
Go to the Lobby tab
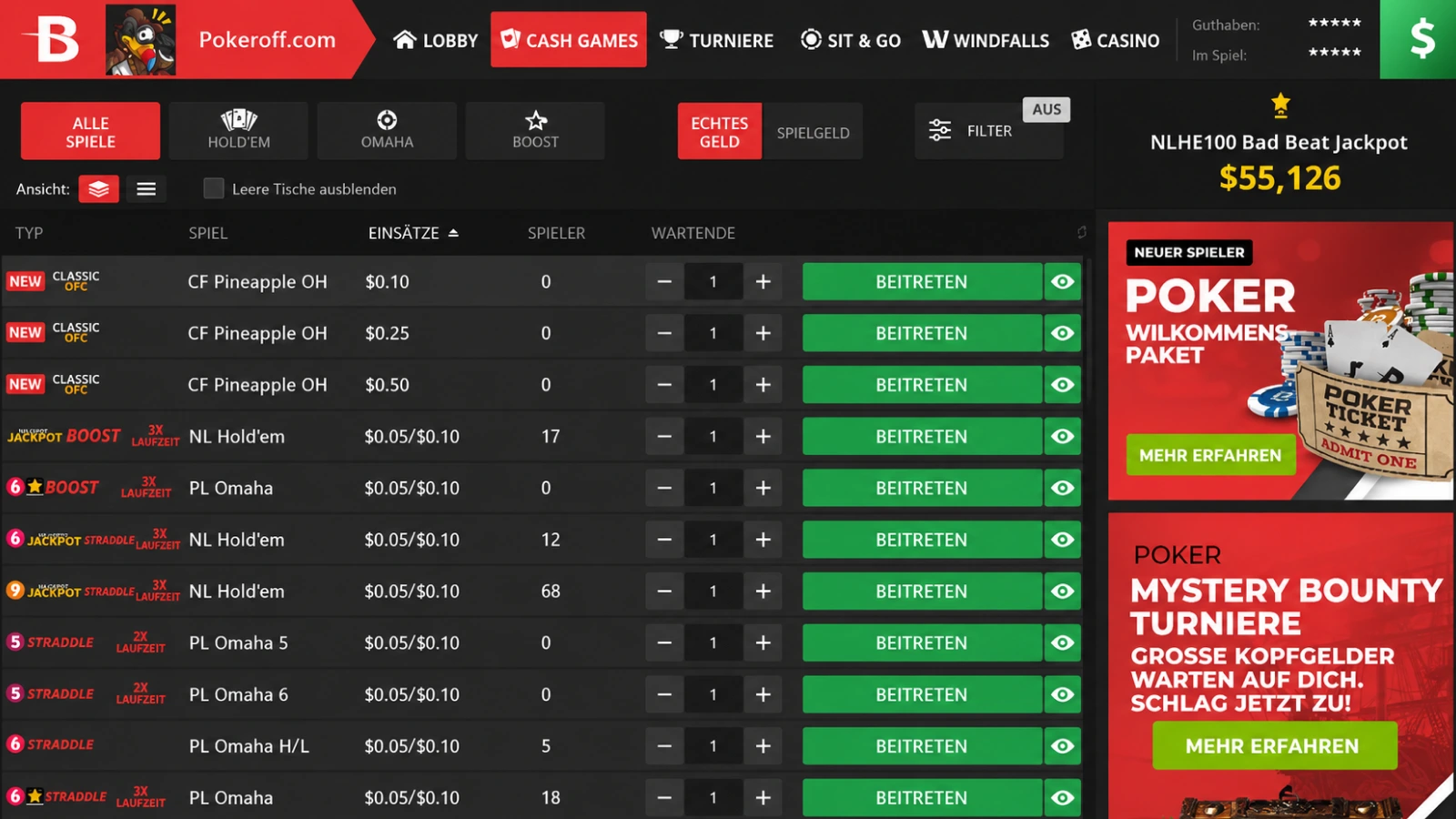point(435,40)
